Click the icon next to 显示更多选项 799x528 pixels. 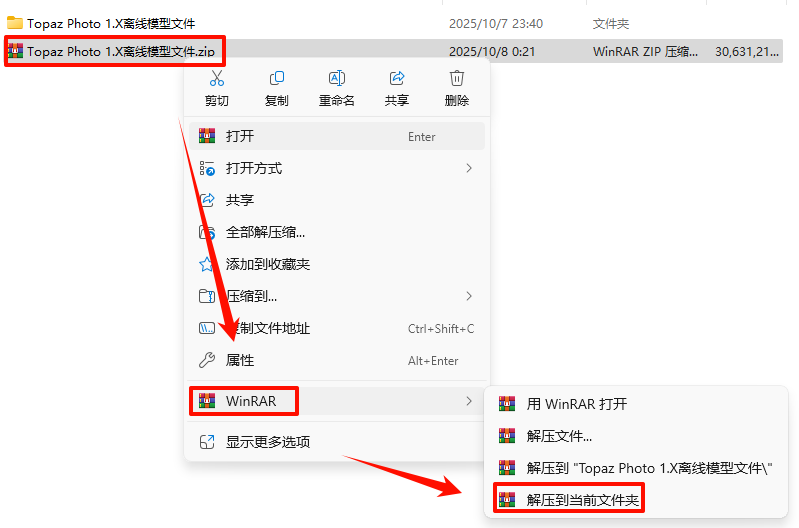coord(207,442)
